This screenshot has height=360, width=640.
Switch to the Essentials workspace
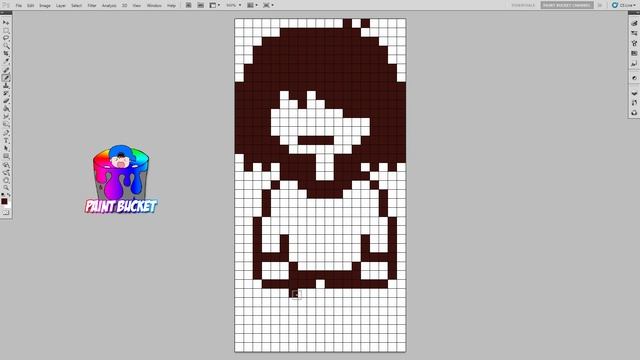(x=523, y=5)
